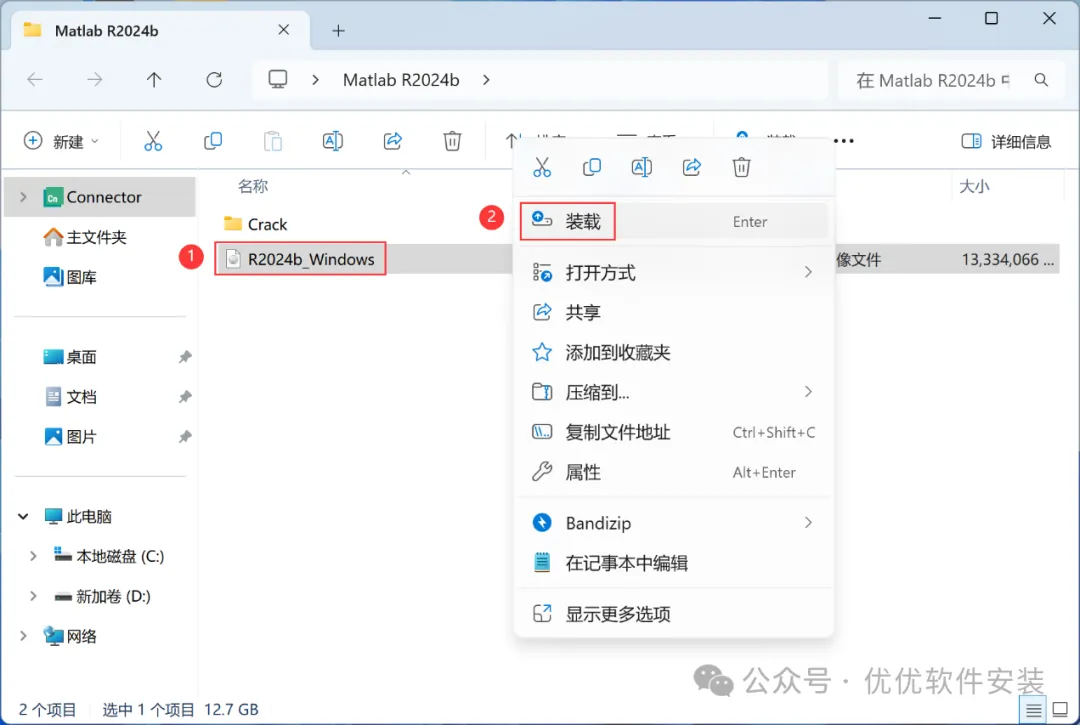Unpin 图片 from quick access
This screenshot has height=725, width=1080.
coord(185,437)
